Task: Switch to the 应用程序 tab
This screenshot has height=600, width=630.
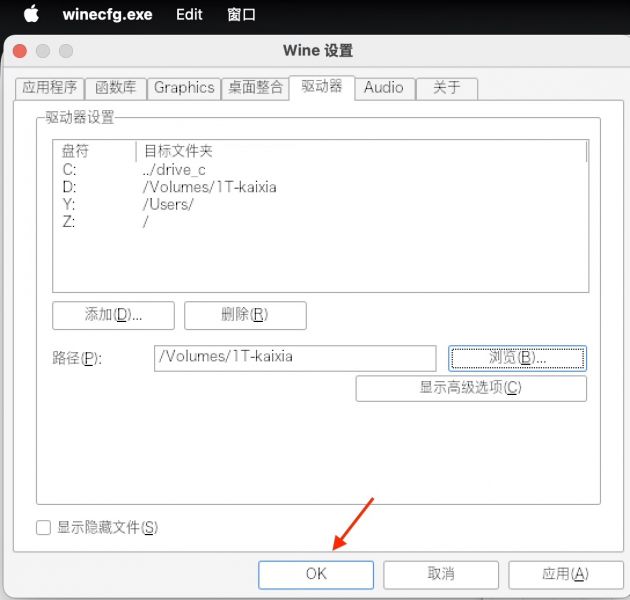Action: (49, 88)
